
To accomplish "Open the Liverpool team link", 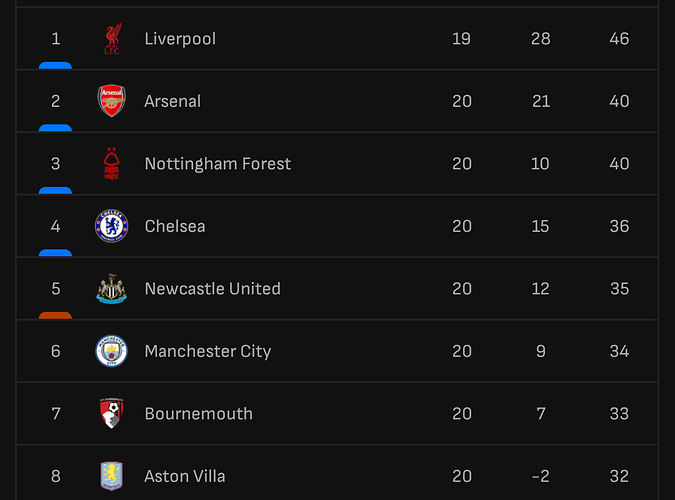I will 180,39.
